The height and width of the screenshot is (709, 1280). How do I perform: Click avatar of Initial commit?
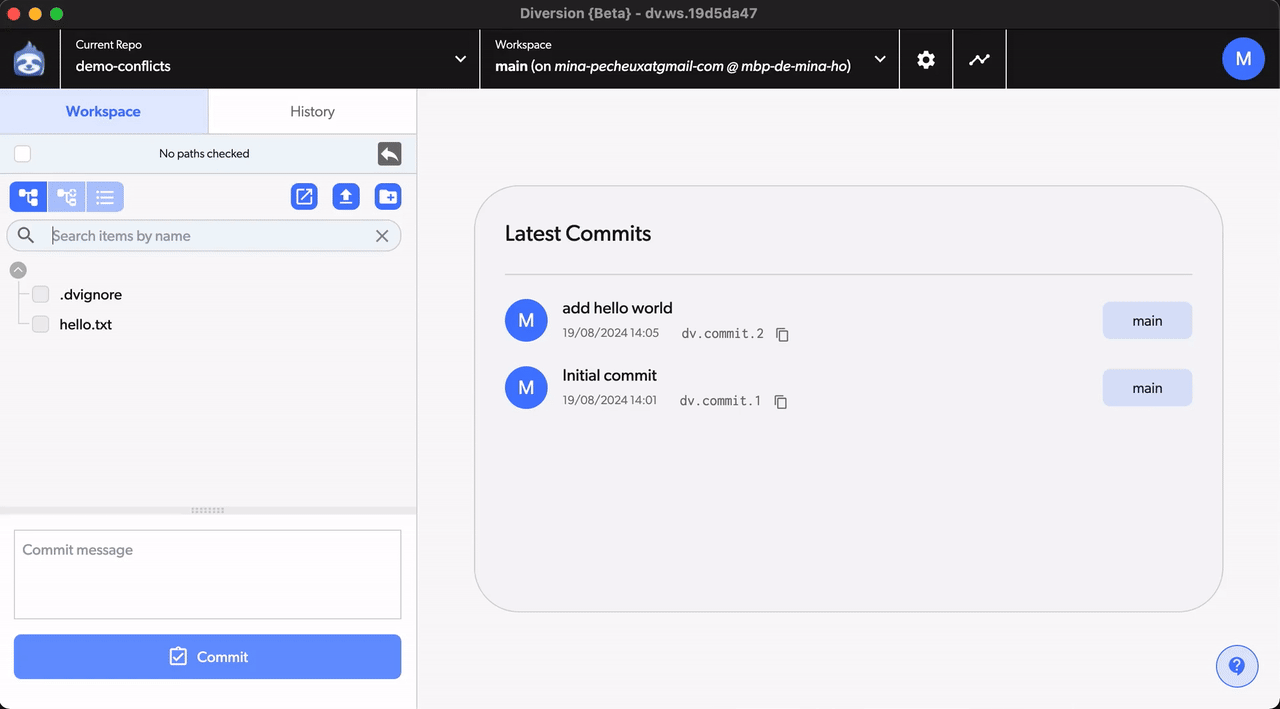coord(526,387)
